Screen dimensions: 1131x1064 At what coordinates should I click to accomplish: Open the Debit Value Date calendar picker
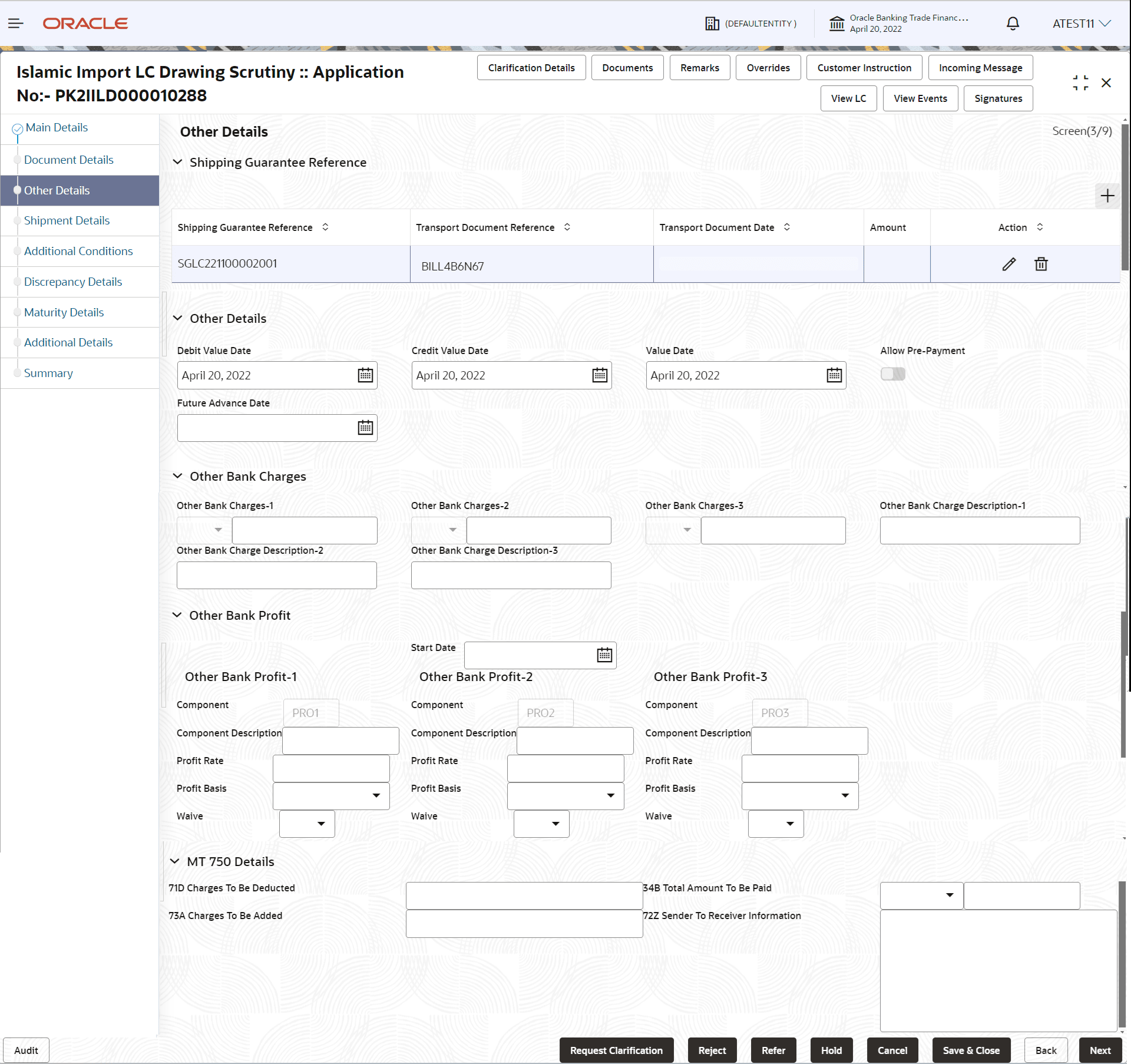(365, 375)
